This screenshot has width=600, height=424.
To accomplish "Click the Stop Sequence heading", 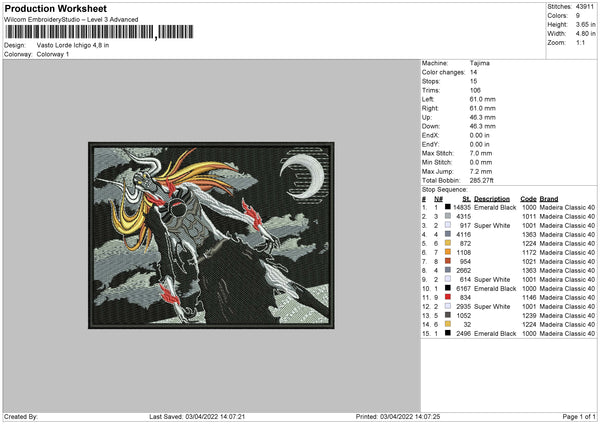I will [445, 190].
